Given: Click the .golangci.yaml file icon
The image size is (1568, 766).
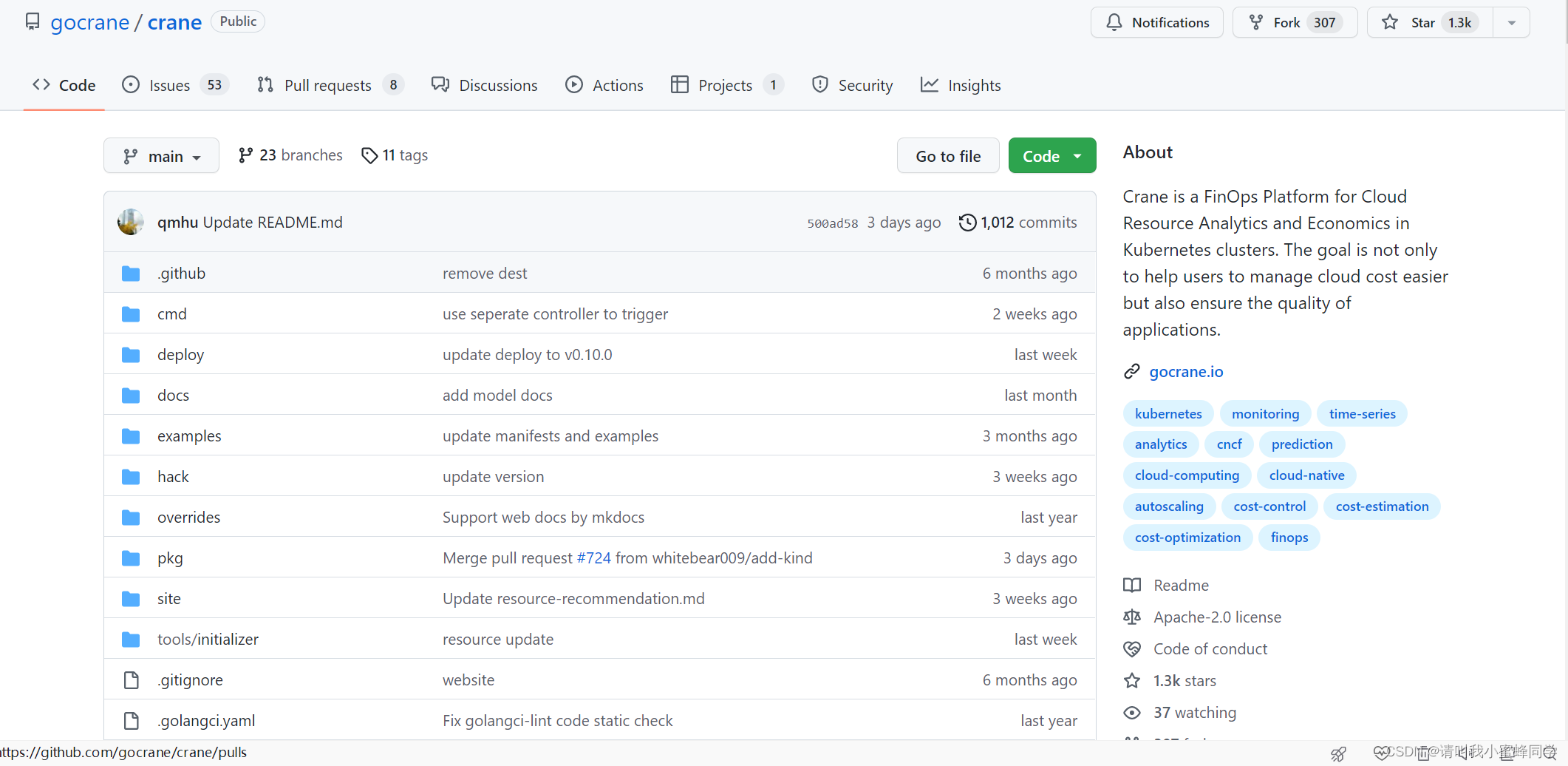Looking at the screenshot, I should (131, 721).
